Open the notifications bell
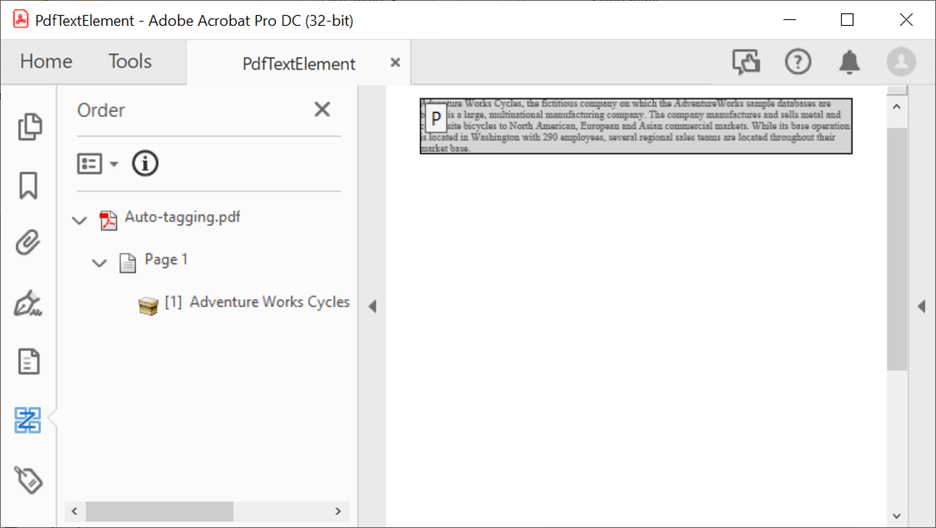The width and height of the screenshot is (936, 528). click(849, 62)
